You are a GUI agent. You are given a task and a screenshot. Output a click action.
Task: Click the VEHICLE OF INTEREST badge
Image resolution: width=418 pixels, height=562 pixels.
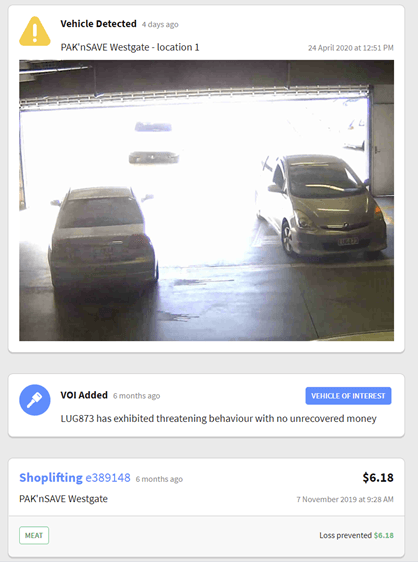click(348, 396)
